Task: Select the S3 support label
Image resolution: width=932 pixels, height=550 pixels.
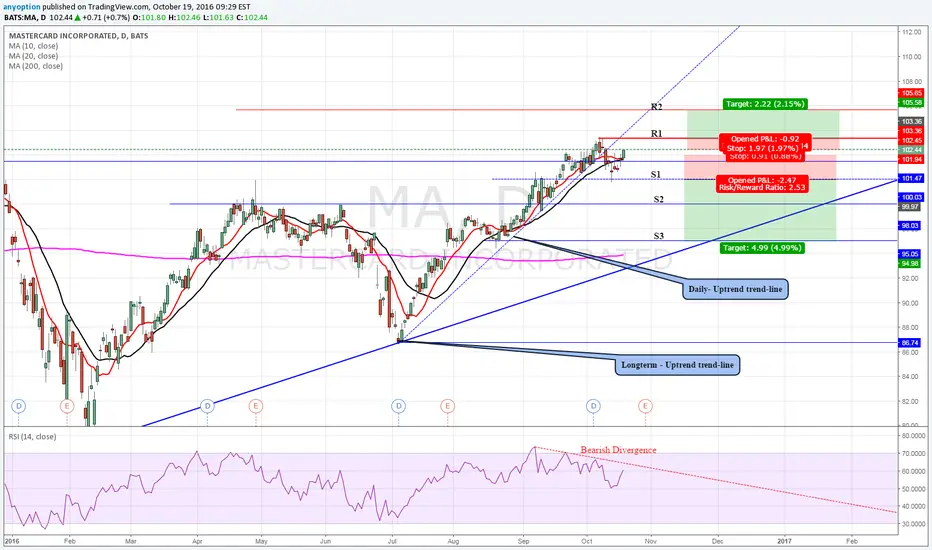Action: (659, 236)
